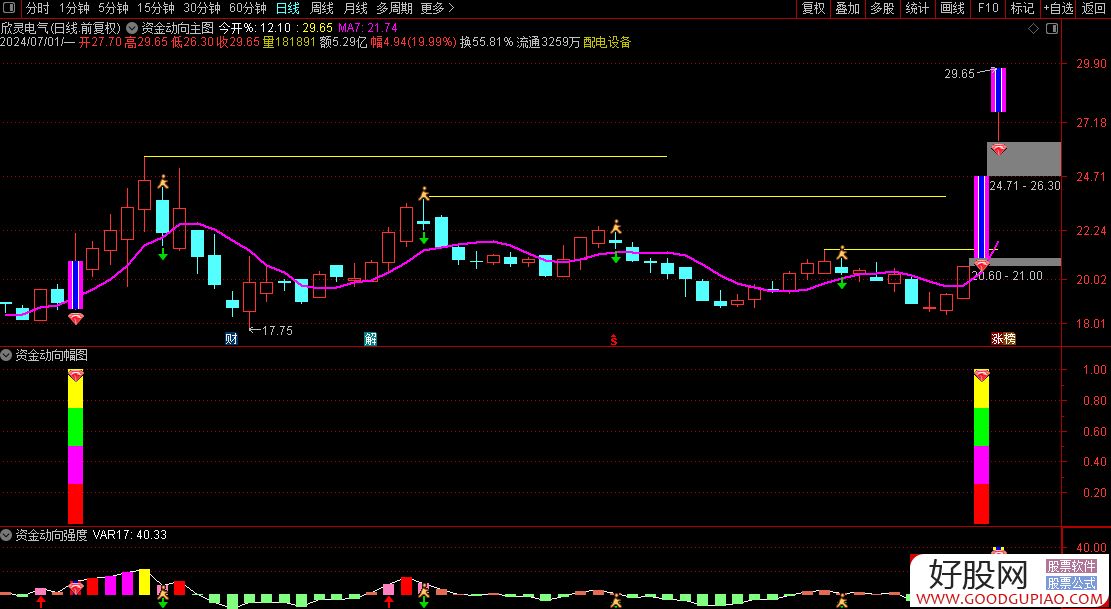Open the 配电设备 sector link
1111x609 pixels.
pos(605,42)
